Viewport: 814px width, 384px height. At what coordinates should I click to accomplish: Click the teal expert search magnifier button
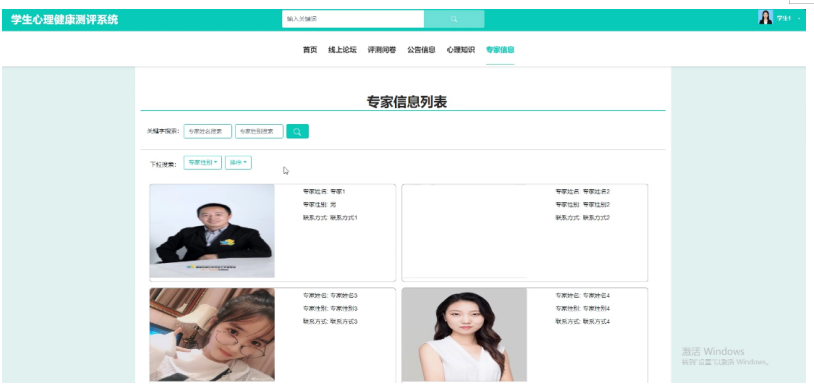pos(297,131)
